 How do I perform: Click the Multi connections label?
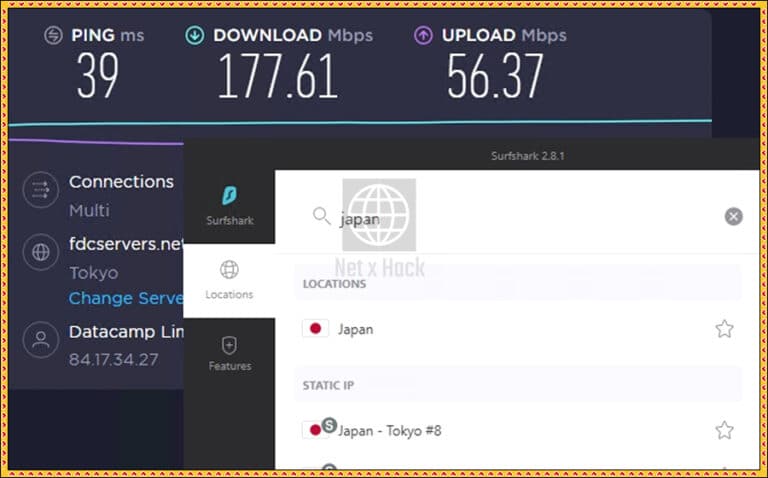pyautogui.click(x=89, y=211)
